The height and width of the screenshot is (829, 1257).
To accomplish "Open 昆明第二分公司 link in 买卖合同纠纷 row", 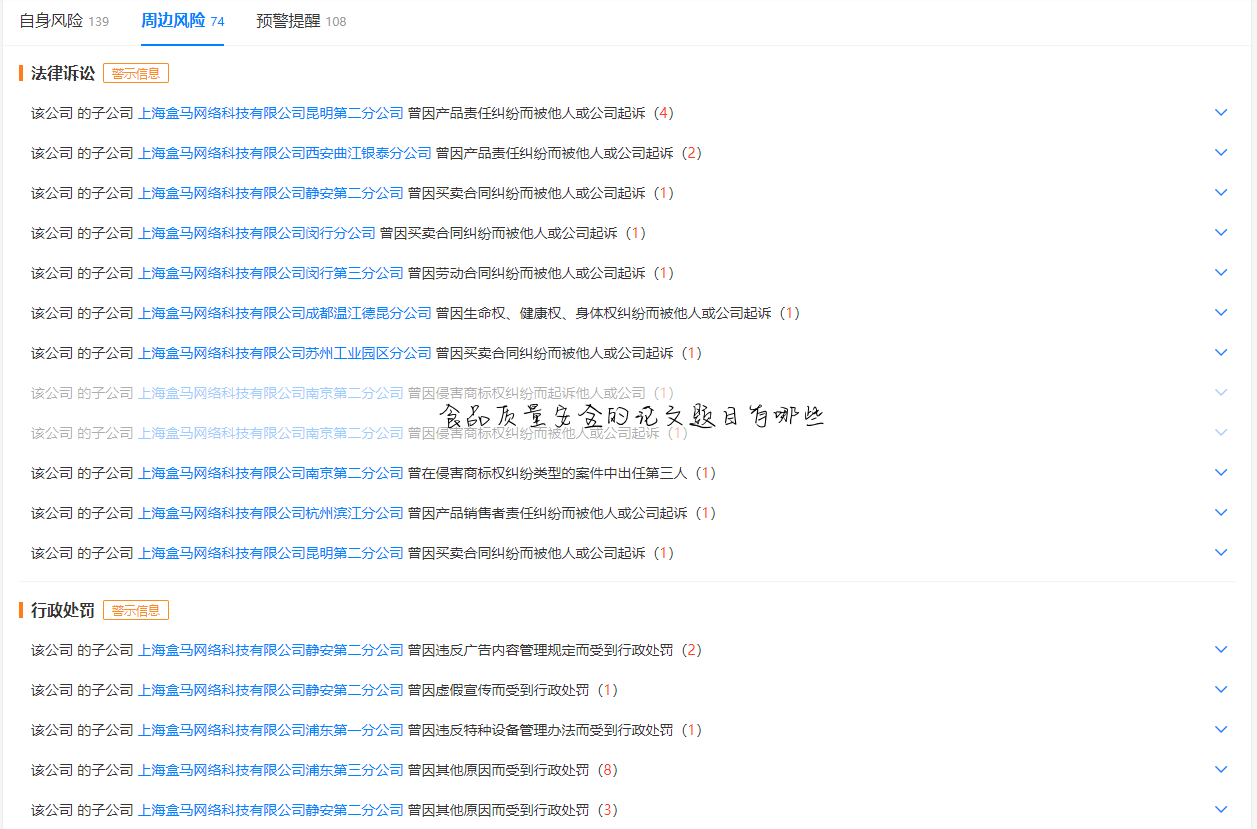I will pyautogui.click(x=271, y=553).
